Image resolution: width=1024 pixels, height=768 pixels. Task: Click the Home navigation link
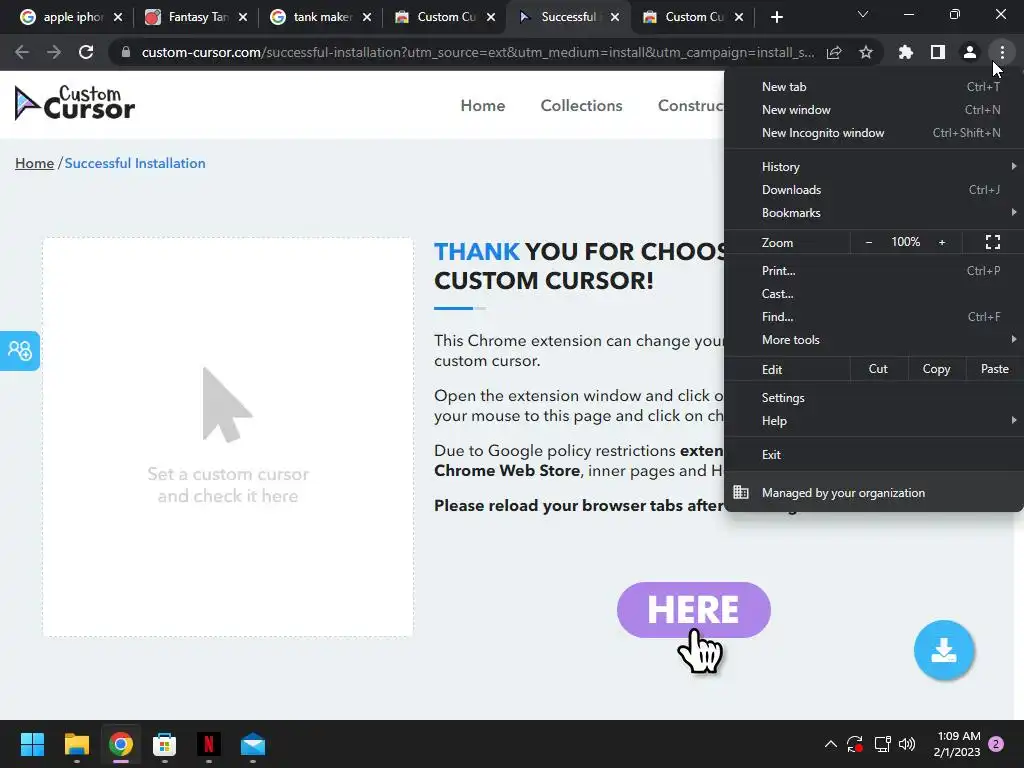[x=483, y=105]
